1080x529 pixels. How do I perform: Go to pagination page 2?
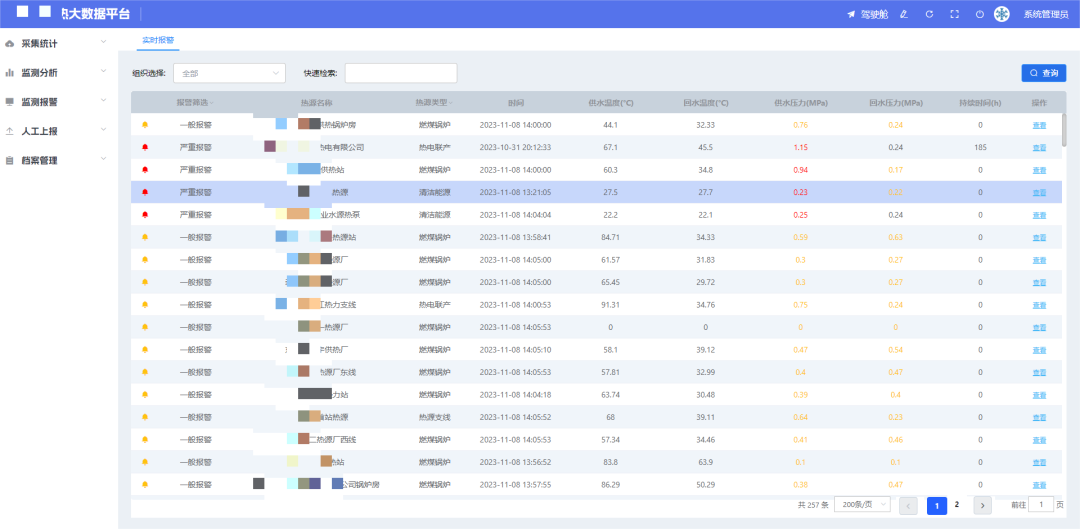[957, 505]
